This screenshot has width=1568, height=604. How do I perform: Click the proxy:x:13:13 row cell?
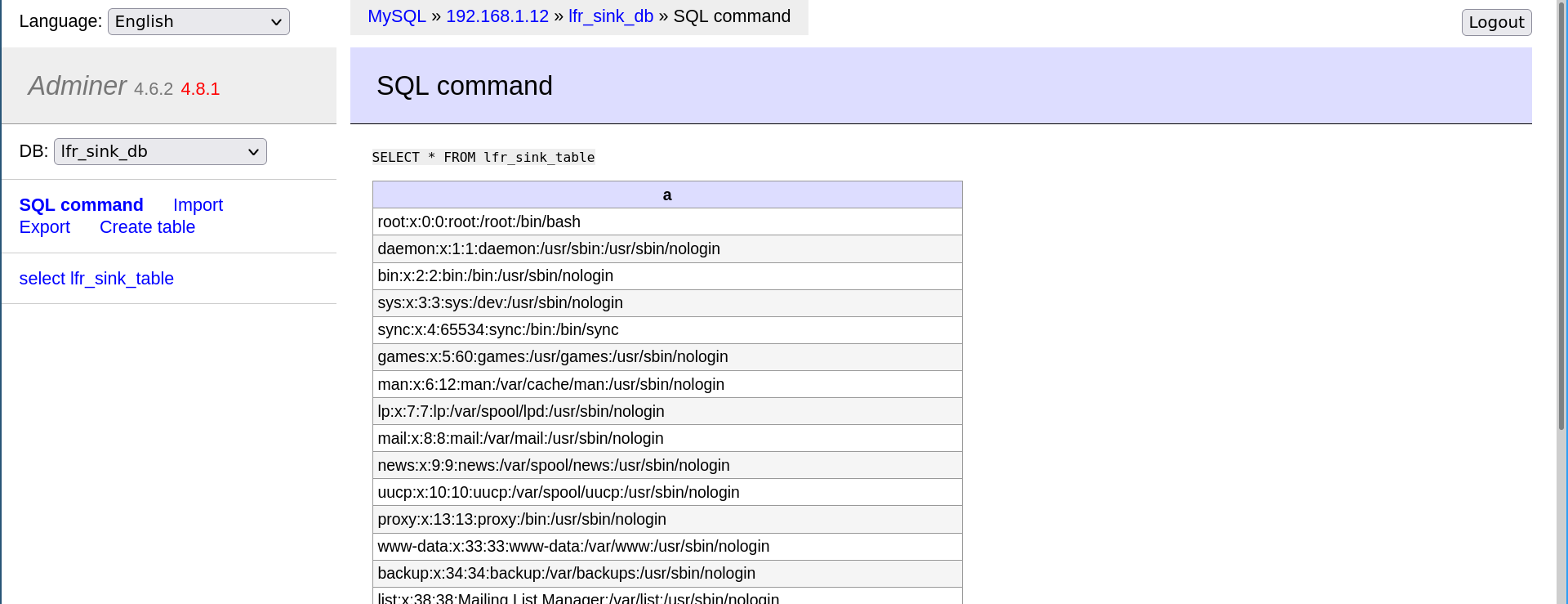667,519
